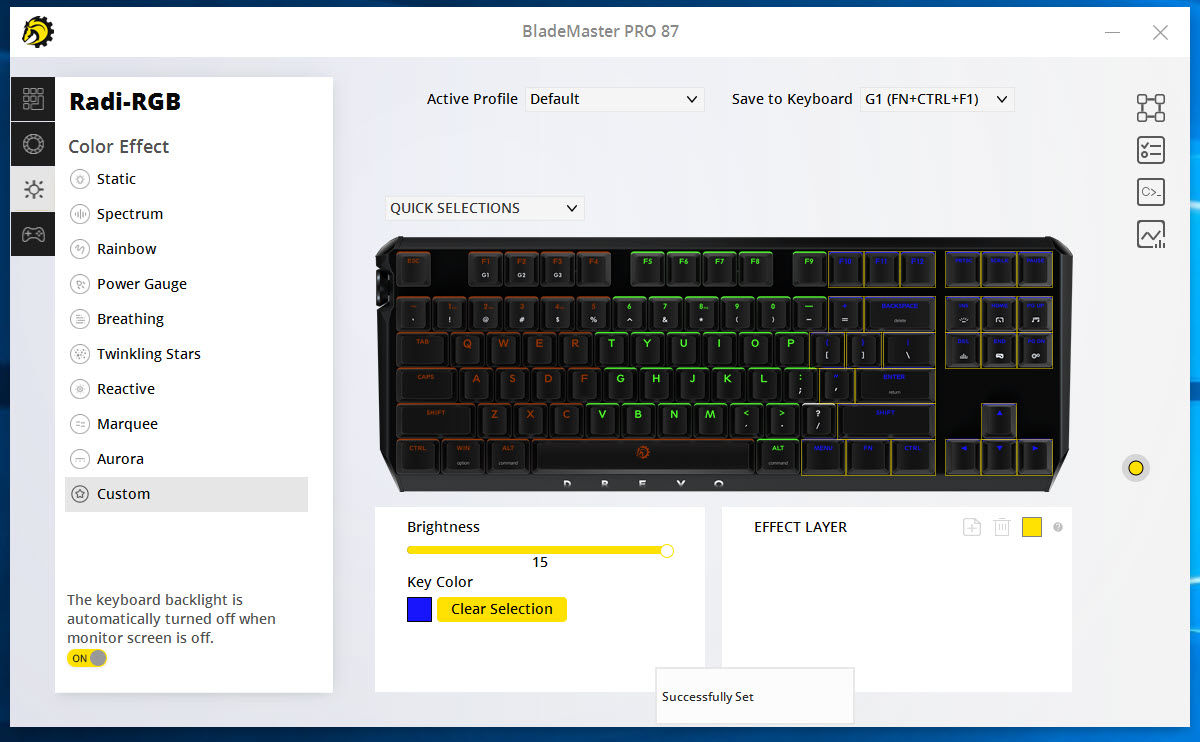1200x742 pixels.
Task: Select the ESC key on keyboard preview
Action: pos(414,269)
